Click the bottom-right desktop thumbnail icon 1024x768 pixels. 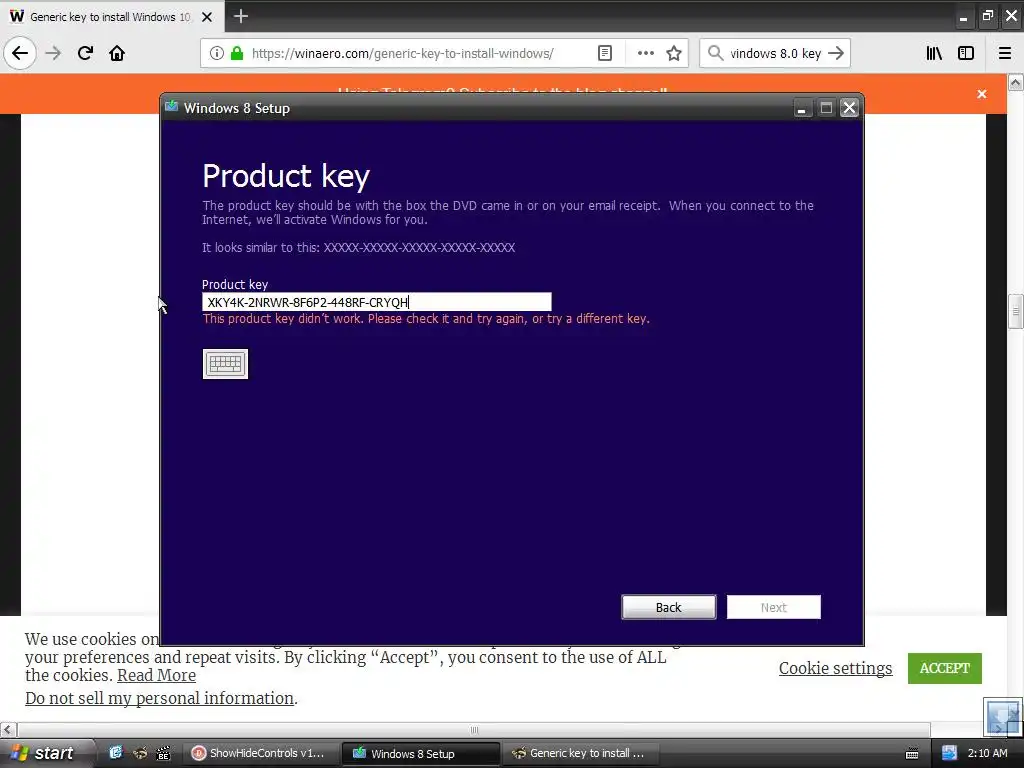point(1002,717)
